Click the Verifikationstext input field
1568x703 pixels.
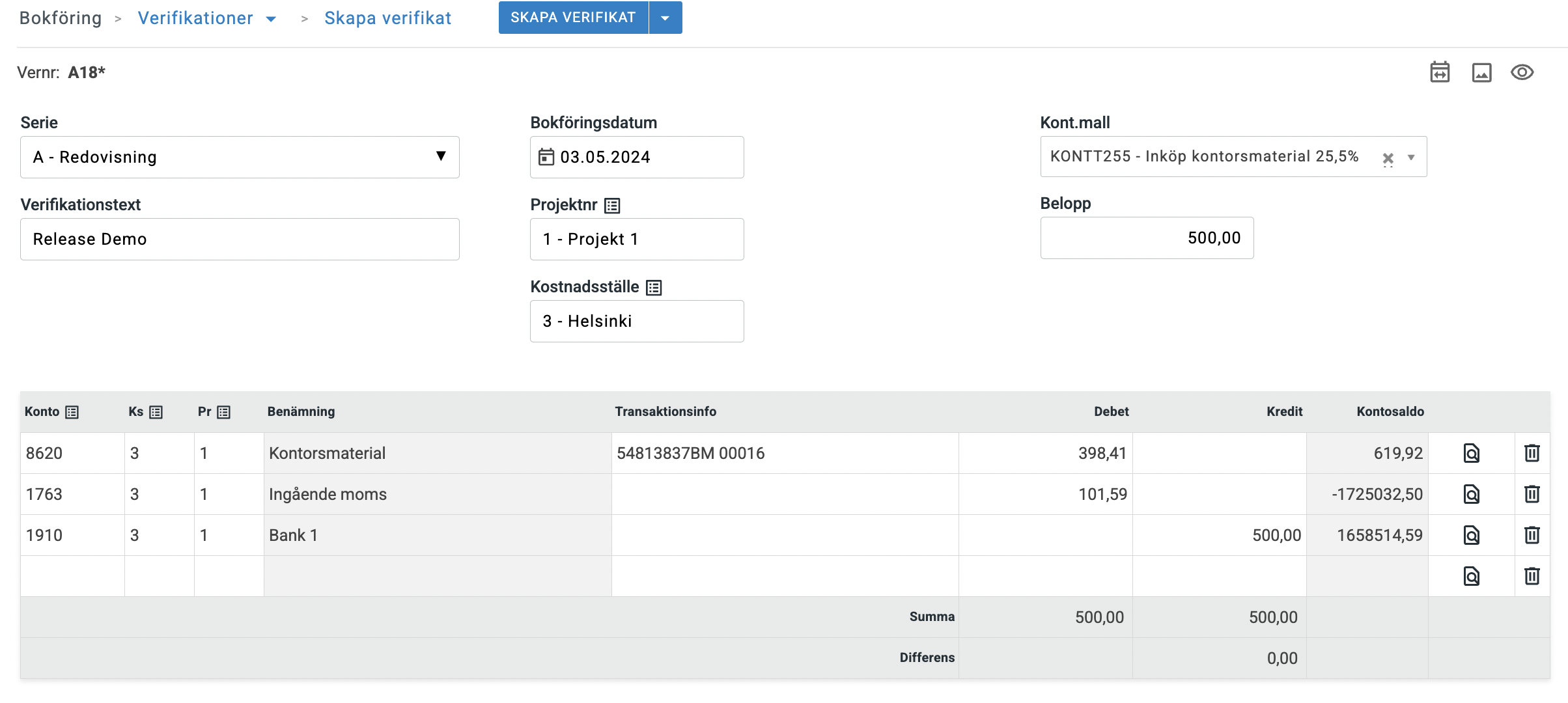click(x=240, y=239)
